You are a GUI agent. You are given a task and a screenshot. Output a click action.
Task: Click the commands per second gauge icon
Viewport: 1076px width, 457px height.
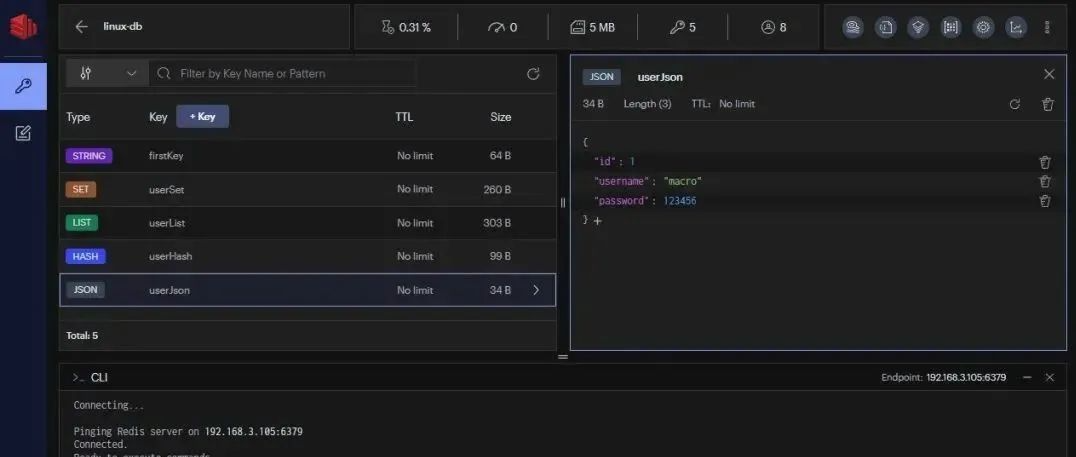coord(496,27)
